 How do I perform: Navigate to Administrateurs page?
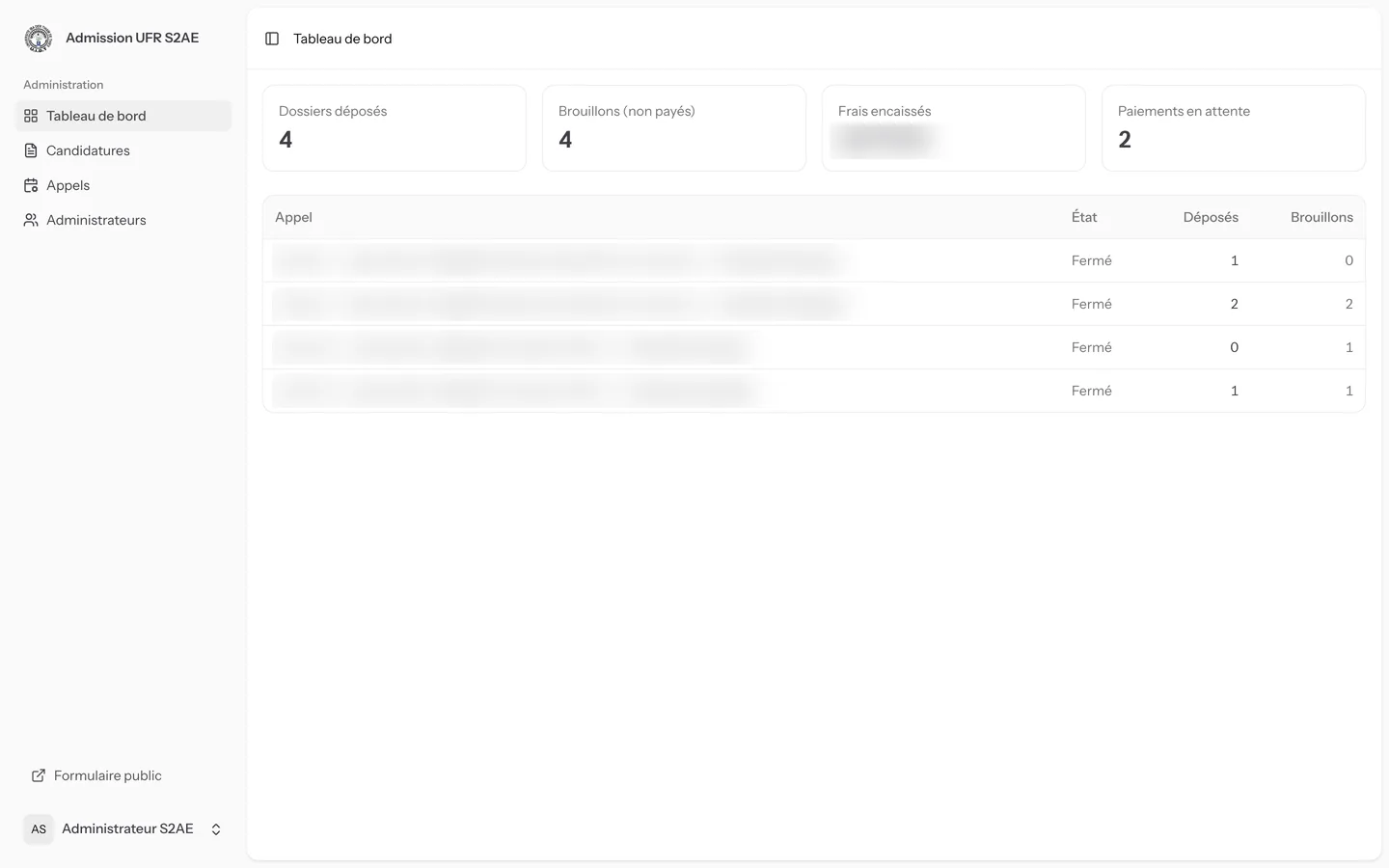tap(123, 220)
